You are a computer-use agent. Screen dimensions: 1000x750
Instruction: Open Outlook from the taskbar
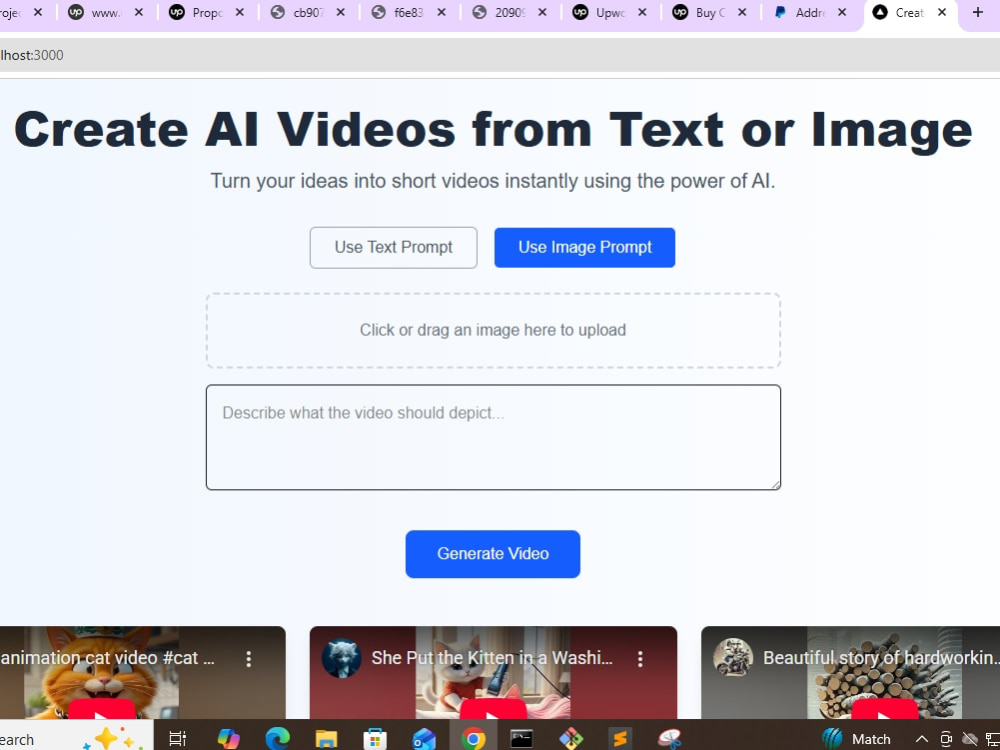coord(424,739)
